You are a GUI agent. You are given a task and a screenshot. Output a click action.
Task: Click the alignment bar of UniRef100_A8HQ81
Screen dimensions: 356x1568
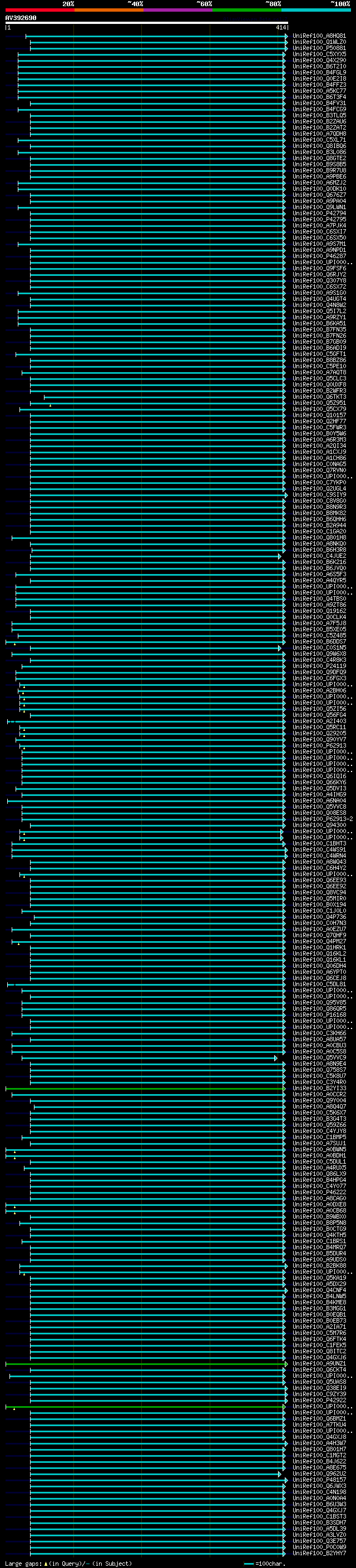click(156, 36)
